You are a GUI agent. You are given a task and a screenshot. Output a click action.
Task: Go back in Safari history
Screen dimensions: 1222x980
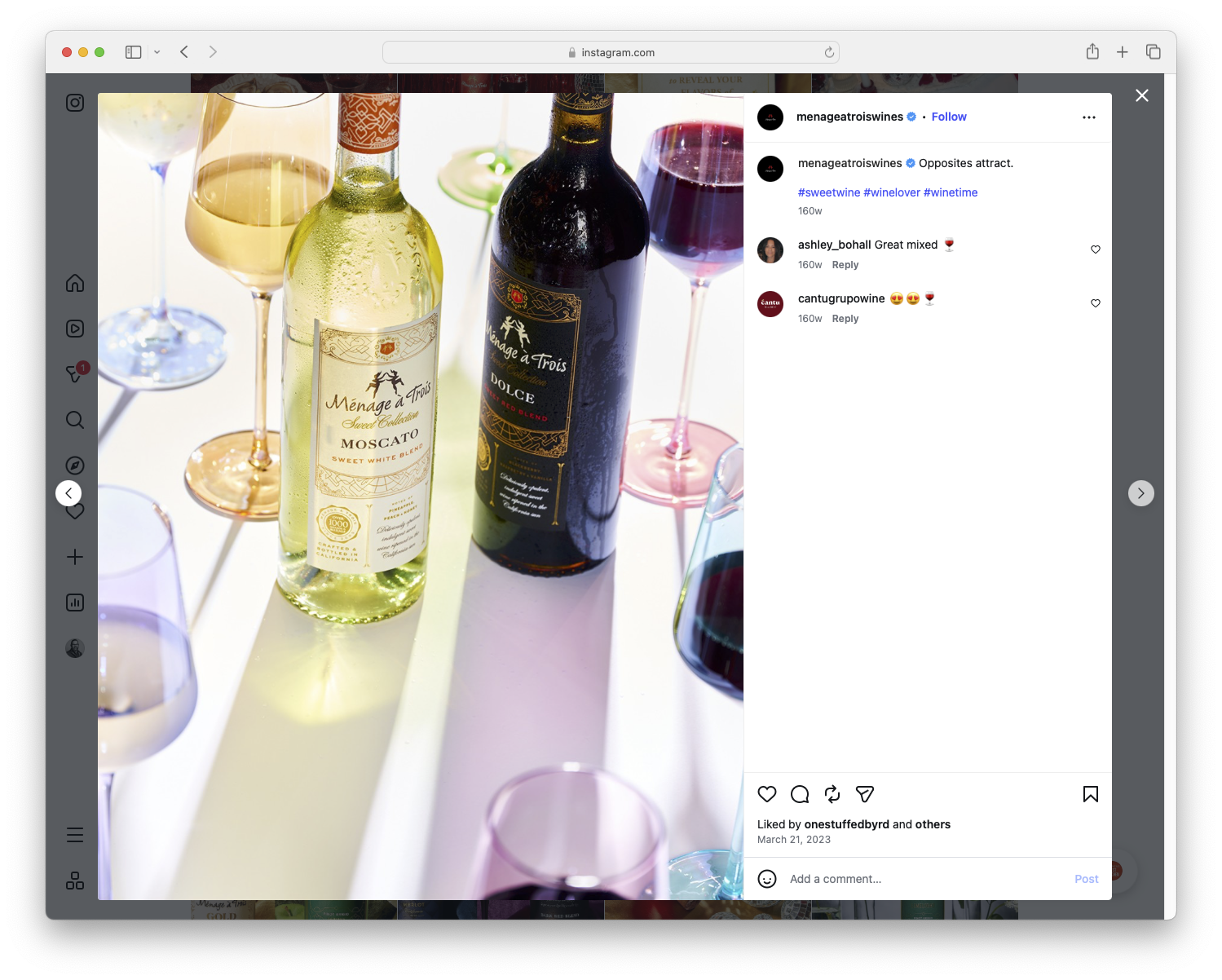tap(184, 52)
